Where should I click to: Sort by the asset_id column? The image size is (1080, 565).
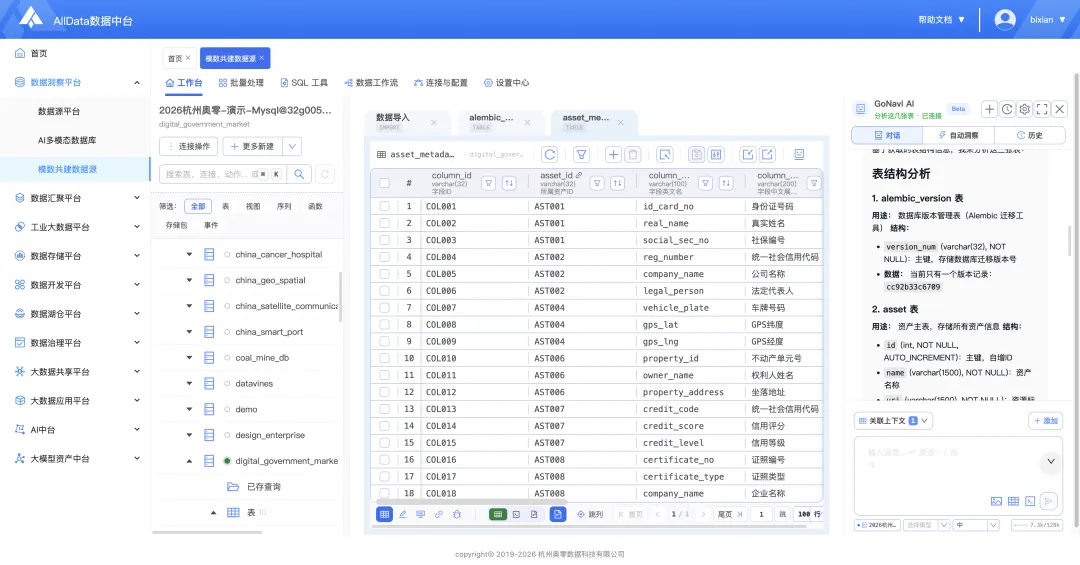coord(618,183)
